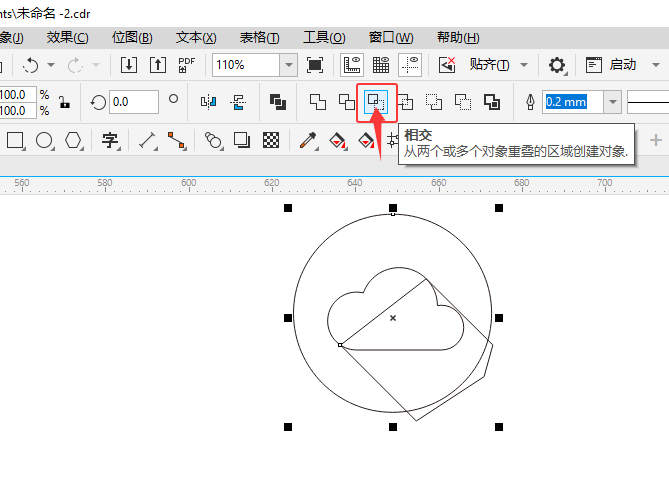Click the Trim shaping icon
Viewport: 669px width, 504px height.
(347, 102)
